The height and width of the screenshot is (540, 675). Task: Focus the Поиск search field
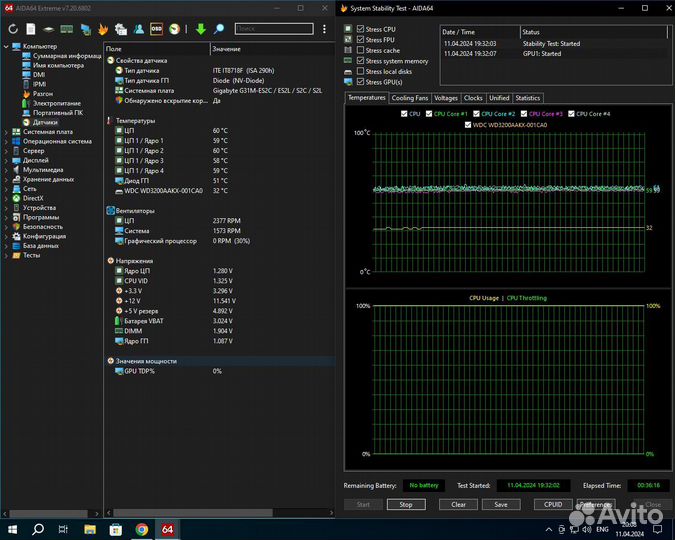pos(274,29)
